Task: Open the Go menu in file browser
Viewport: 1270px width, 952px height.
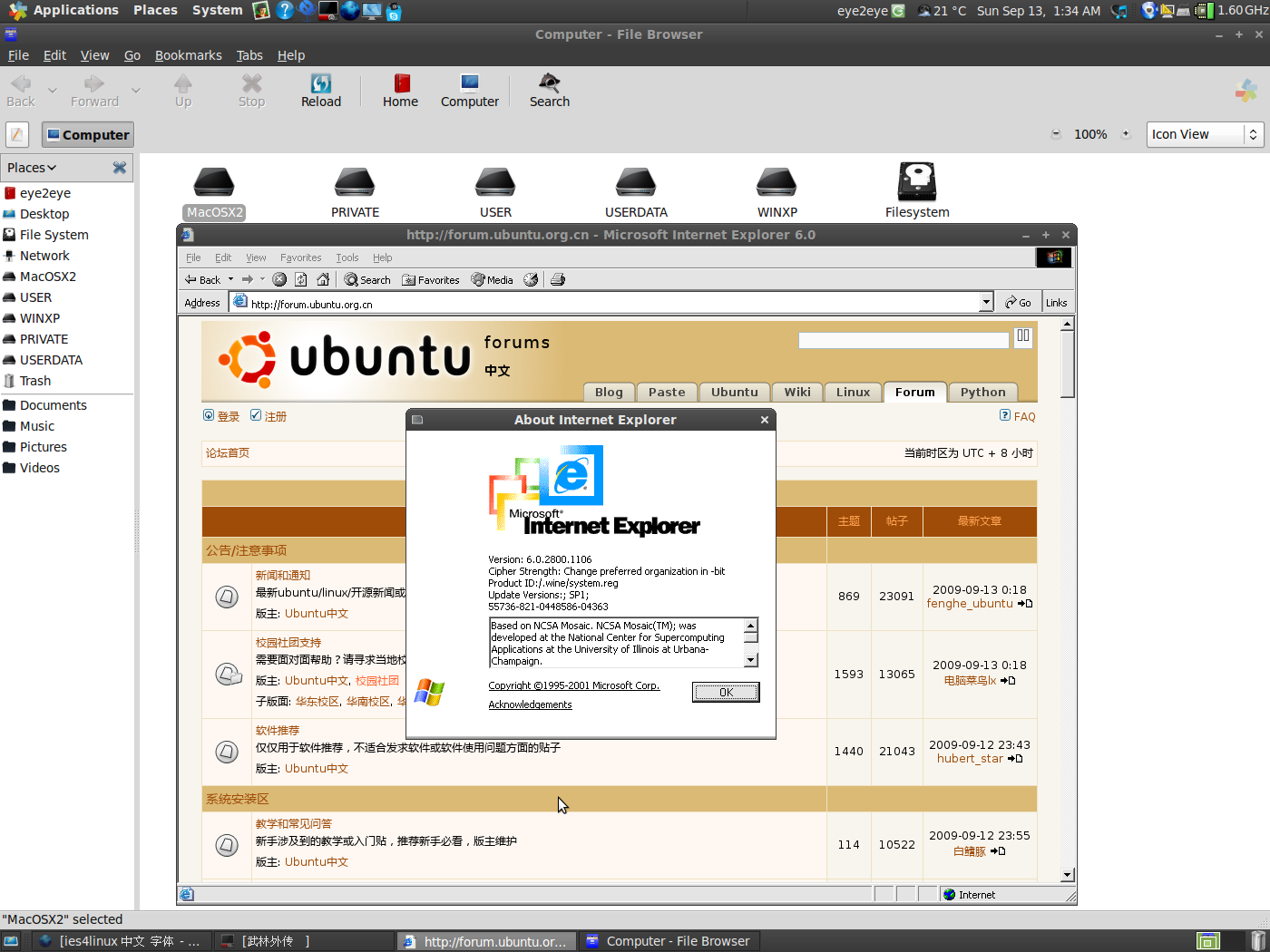Action: [x=132, y=55]
